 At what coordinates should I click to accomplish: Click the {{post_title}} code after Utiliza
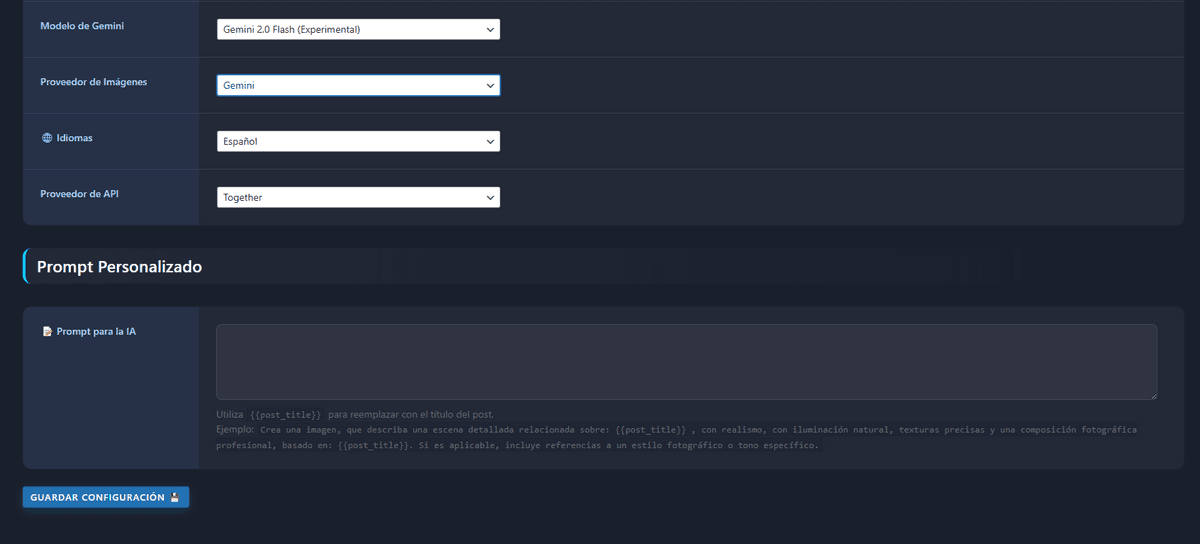(285, 415)
